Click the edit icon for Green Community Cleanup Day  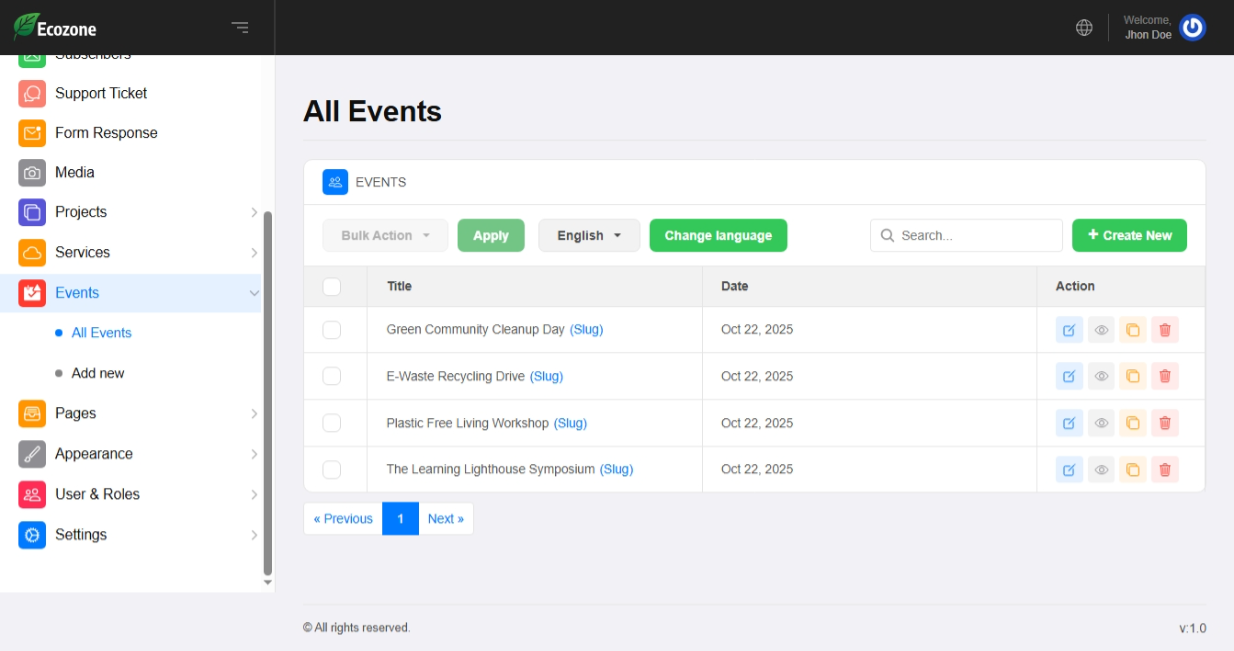[1069, 330]
